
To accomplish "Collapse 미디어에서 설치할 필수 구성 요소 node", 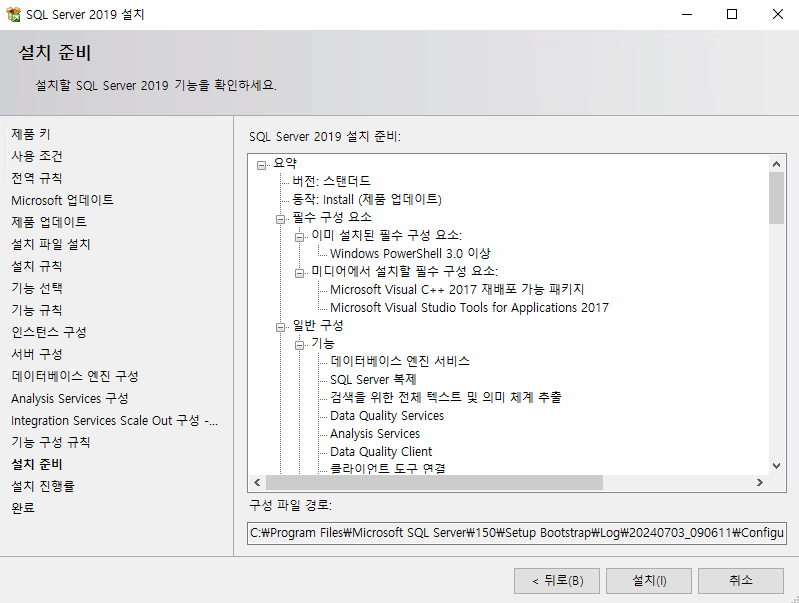I will pos(299,273).
